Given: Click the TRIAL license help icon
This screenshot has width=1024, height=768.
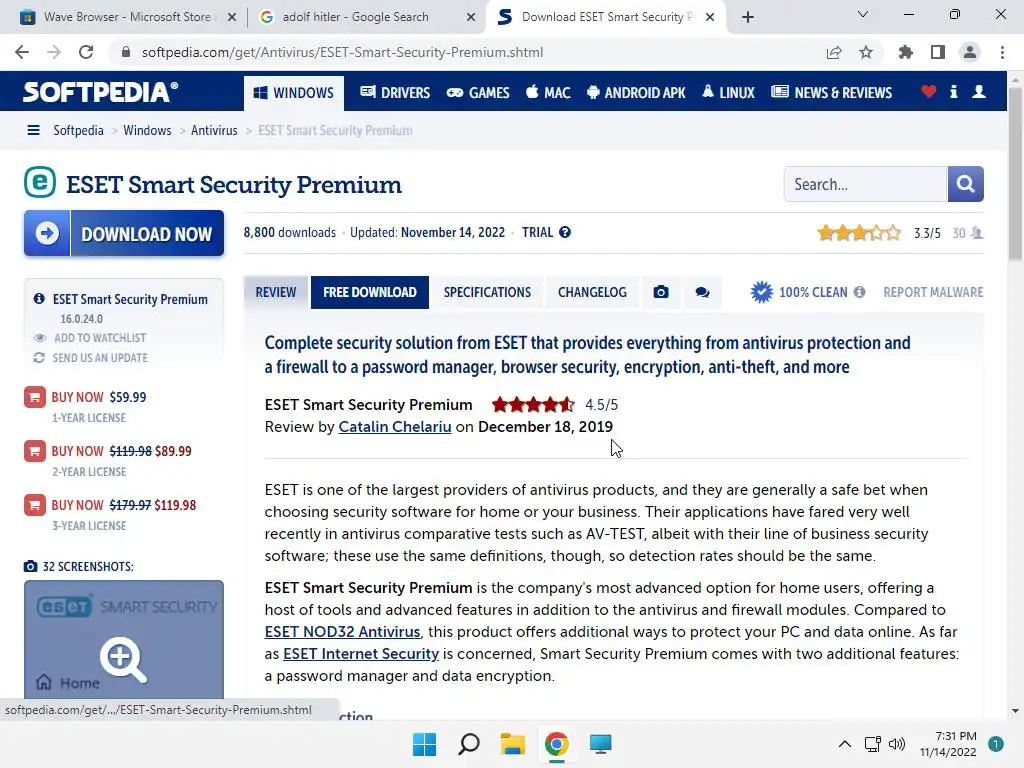Looking at the screenshot, I should click(565, 232).
